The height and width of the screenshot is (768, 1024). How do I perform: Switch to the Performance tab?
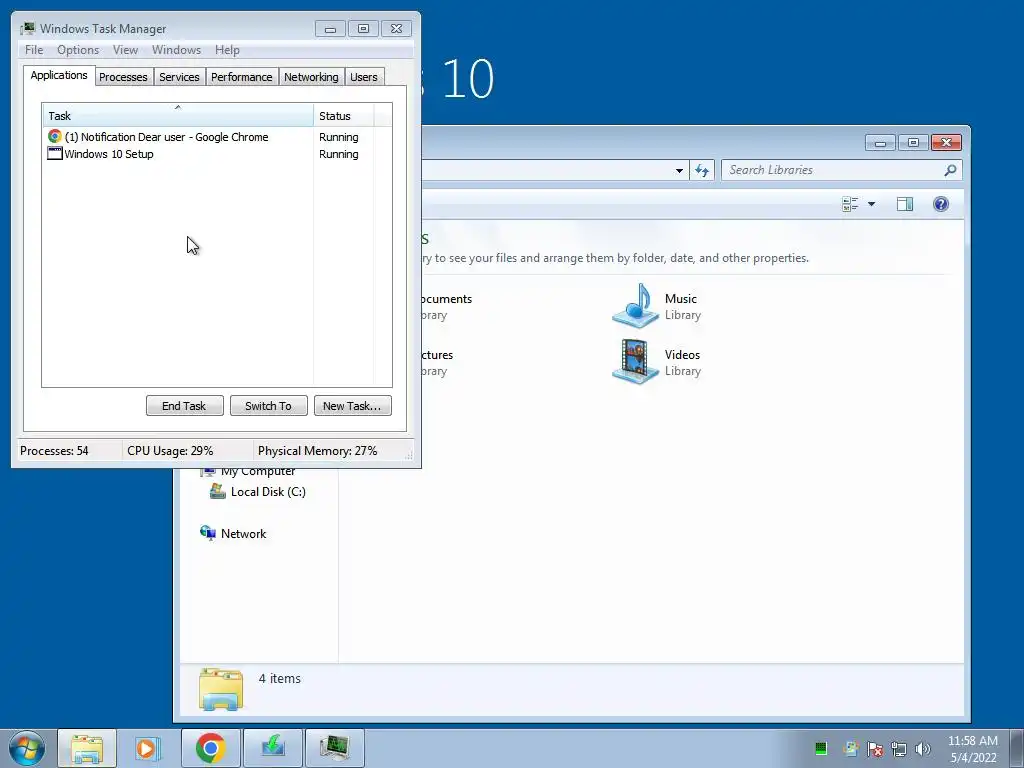[242, 77]
